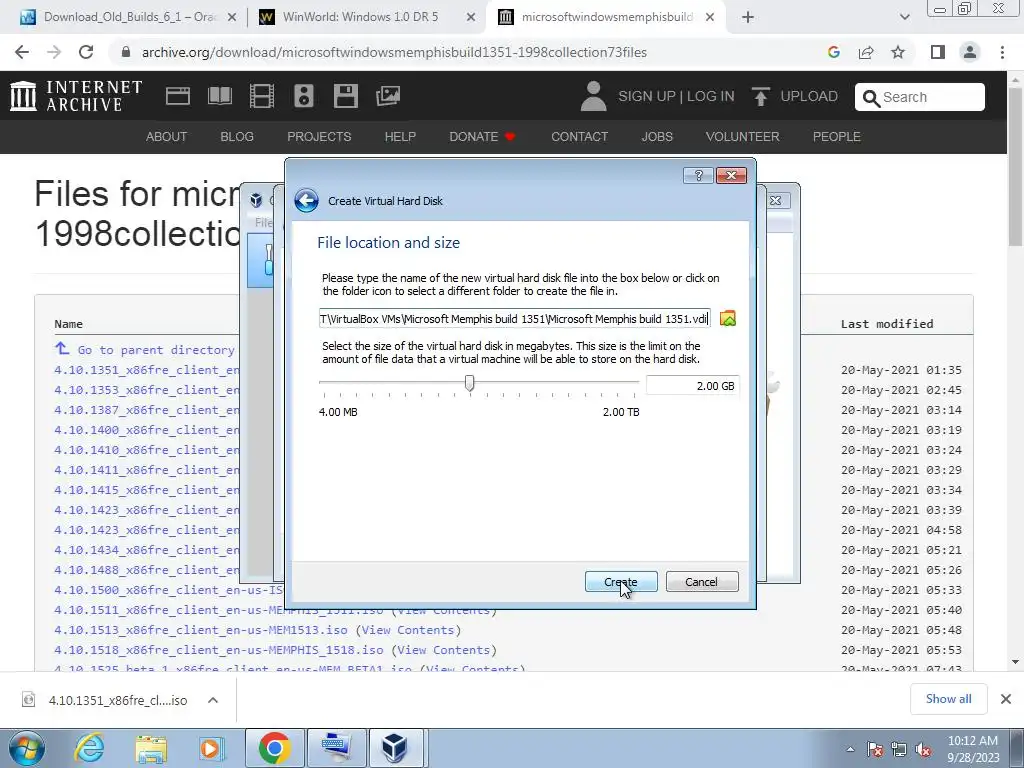Image resolution: width=1024 pixels, height=768 pixels.
Task: Open download options for the 4.10.1351 iso
Action: 213,700
